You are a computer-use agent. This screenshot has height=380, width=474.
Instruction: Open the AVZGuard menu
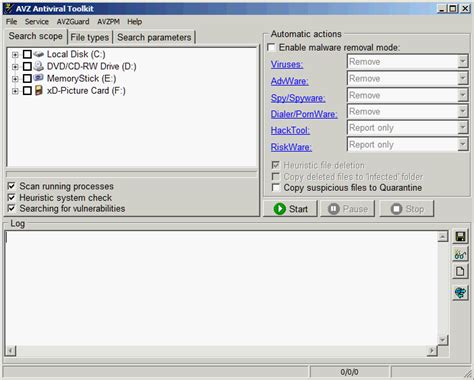coord(73,22)
